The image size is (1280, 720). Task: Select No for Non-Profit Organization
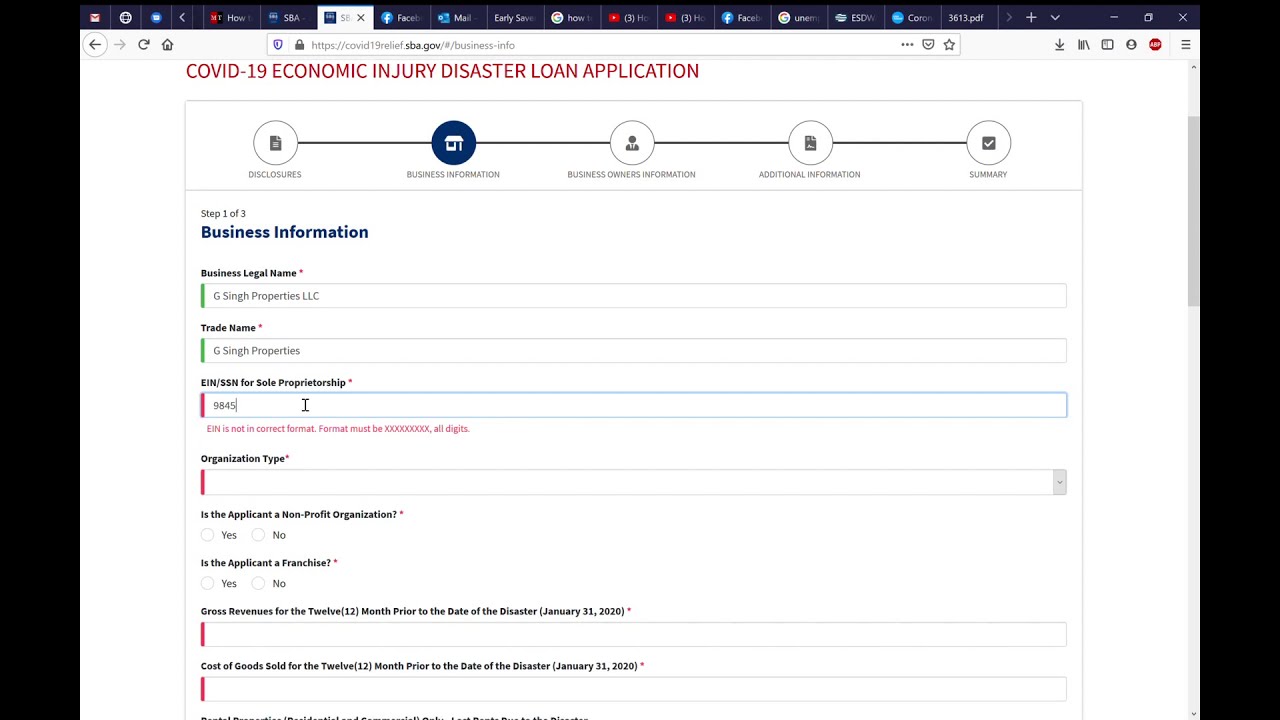259,535
